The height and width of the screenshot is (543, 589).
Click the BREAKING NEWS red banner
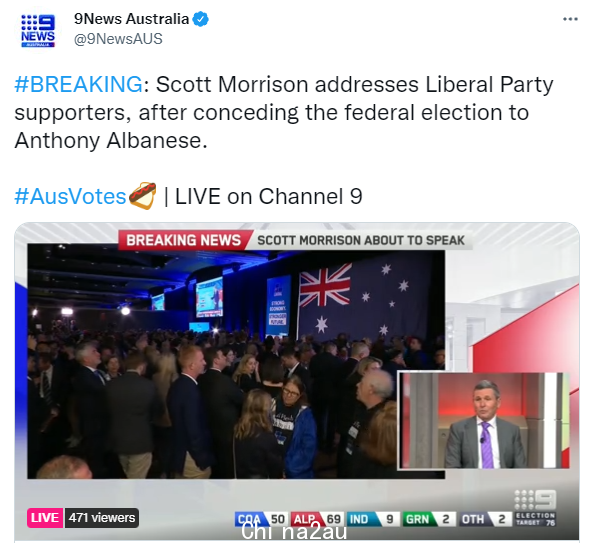[x=183, y=240]
